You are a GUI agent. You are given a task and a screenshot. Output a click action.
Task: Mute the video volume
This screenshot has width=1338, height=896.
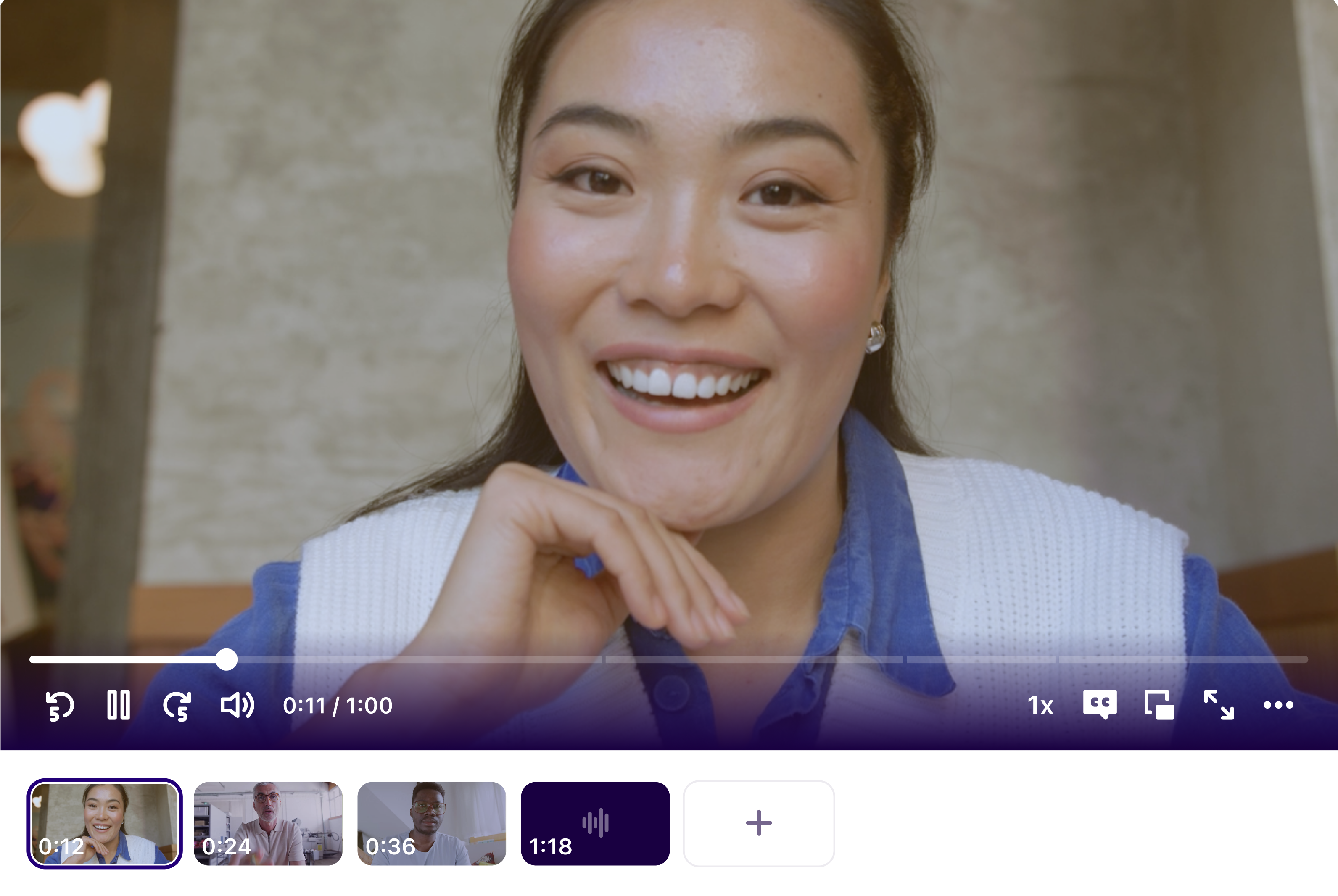coord(237,705)
